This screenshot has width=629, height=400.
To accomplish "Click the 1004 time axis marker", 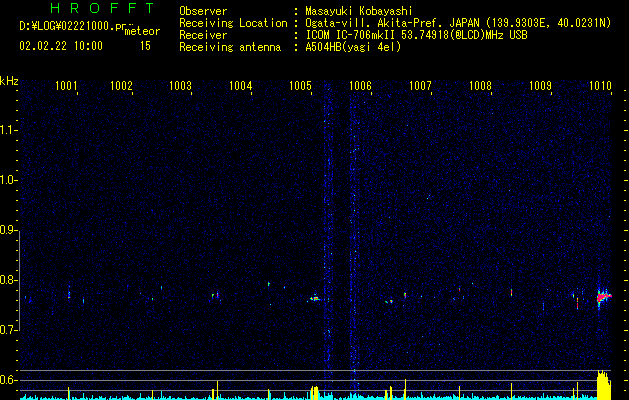I will [241, 86].
